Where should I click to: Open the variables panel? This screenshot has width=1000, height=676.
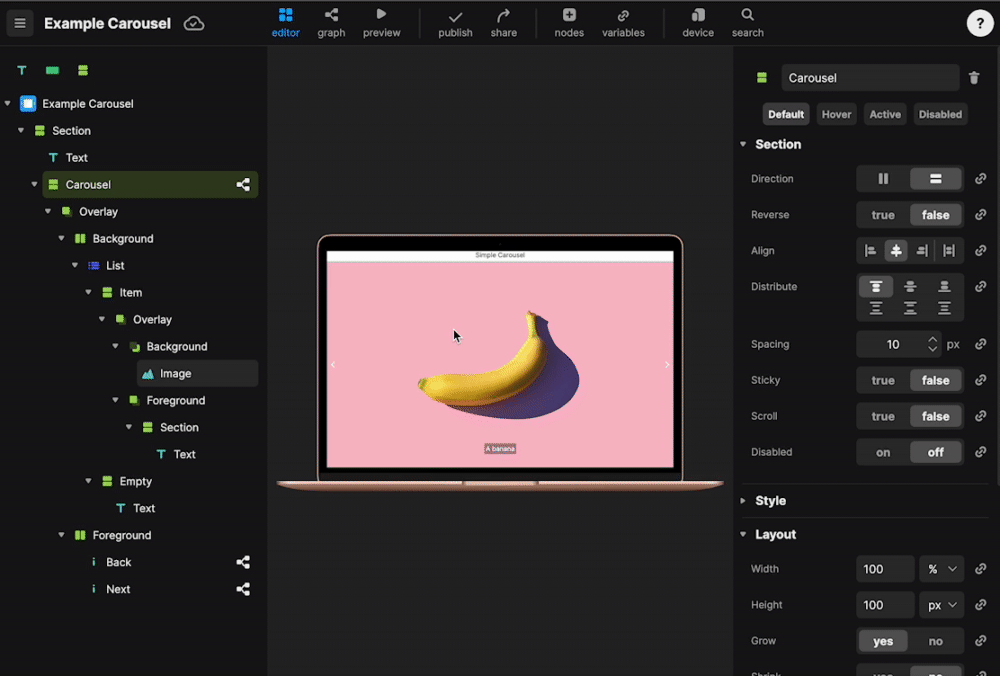[623, 22]
